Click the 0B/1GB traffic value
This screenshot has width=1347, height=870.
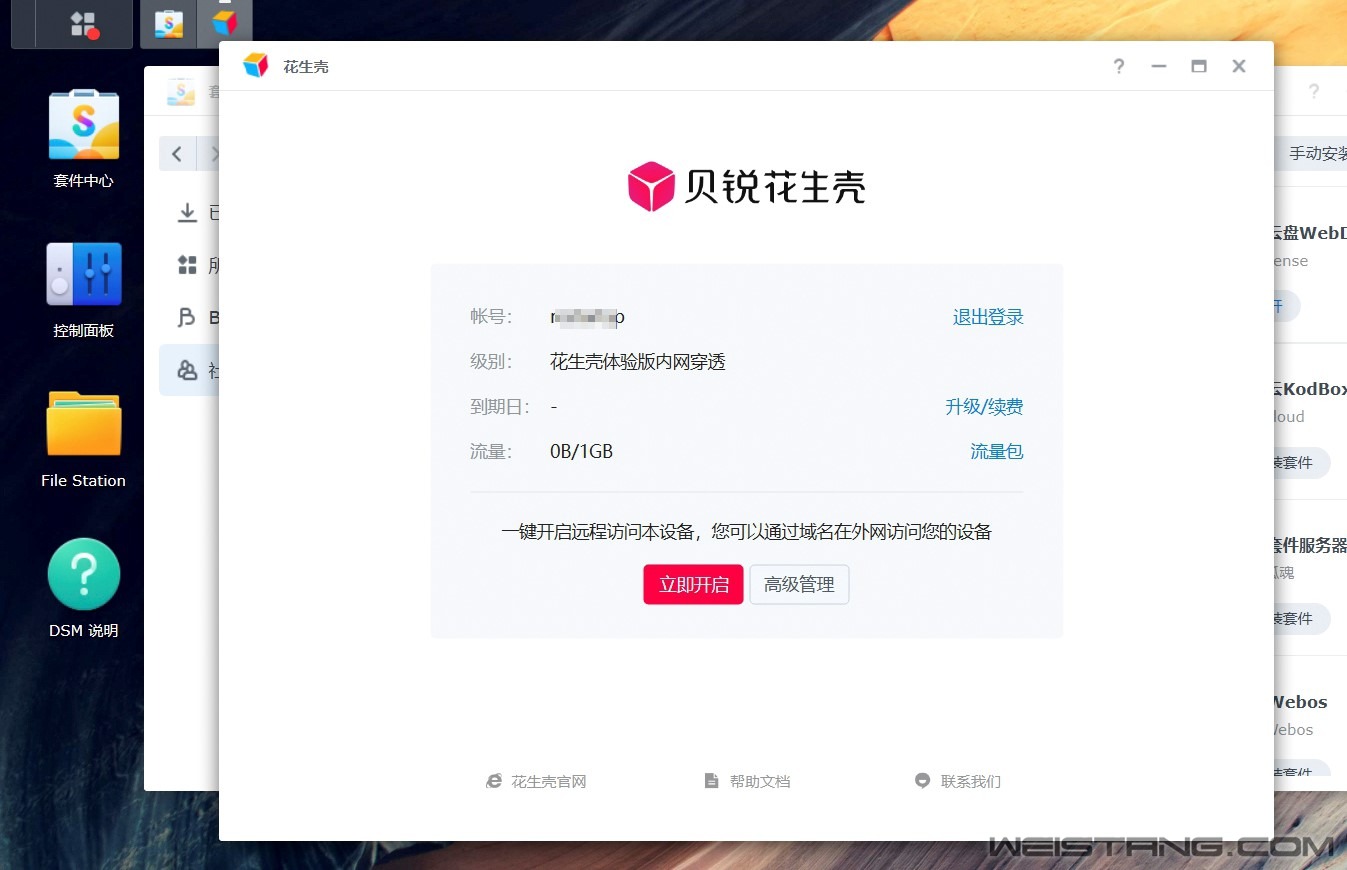pyautogui.click(x=581, y=452)
